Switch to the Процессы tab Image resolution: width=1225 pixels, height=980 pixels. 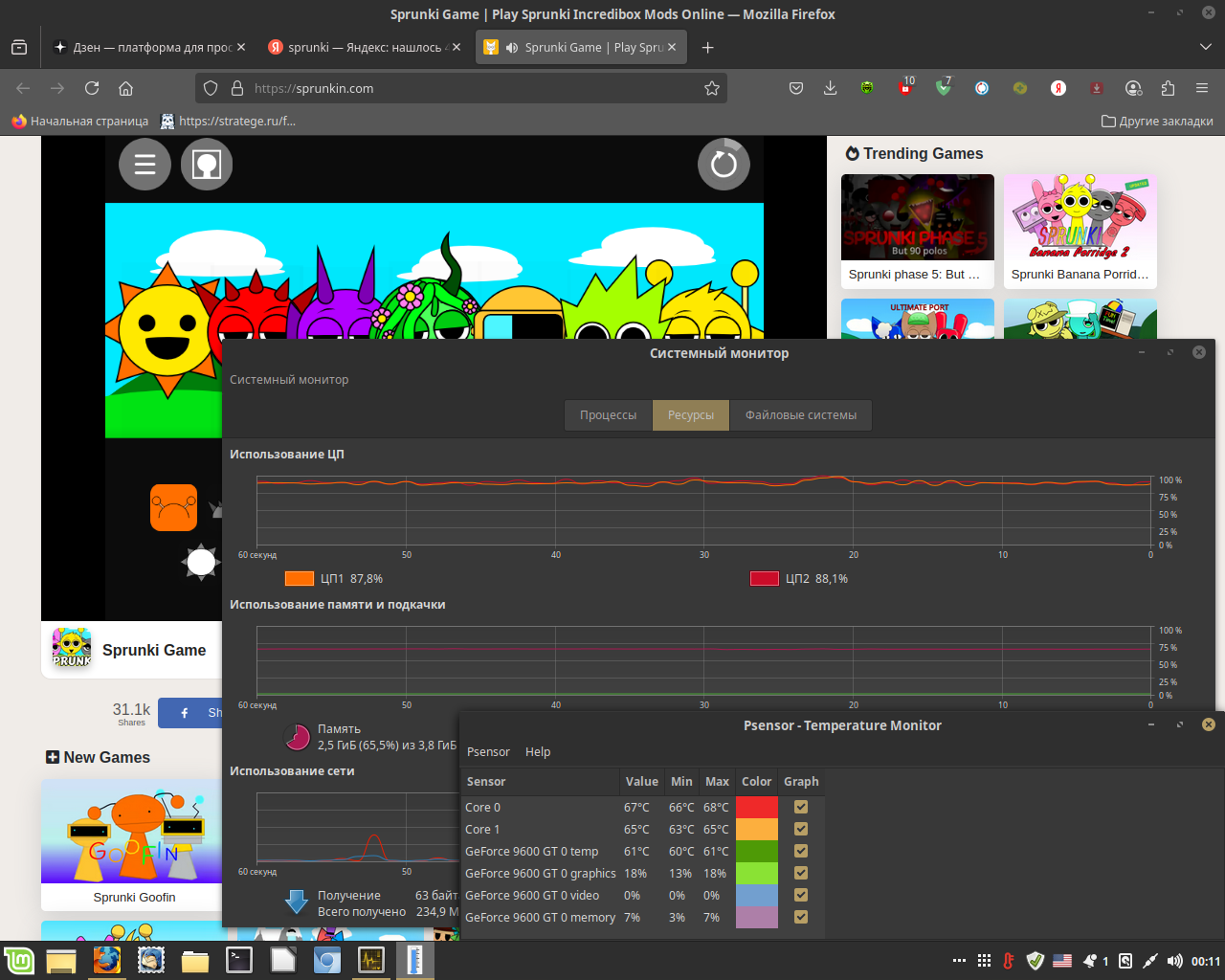pyautogui.click(x=608, y=415)
